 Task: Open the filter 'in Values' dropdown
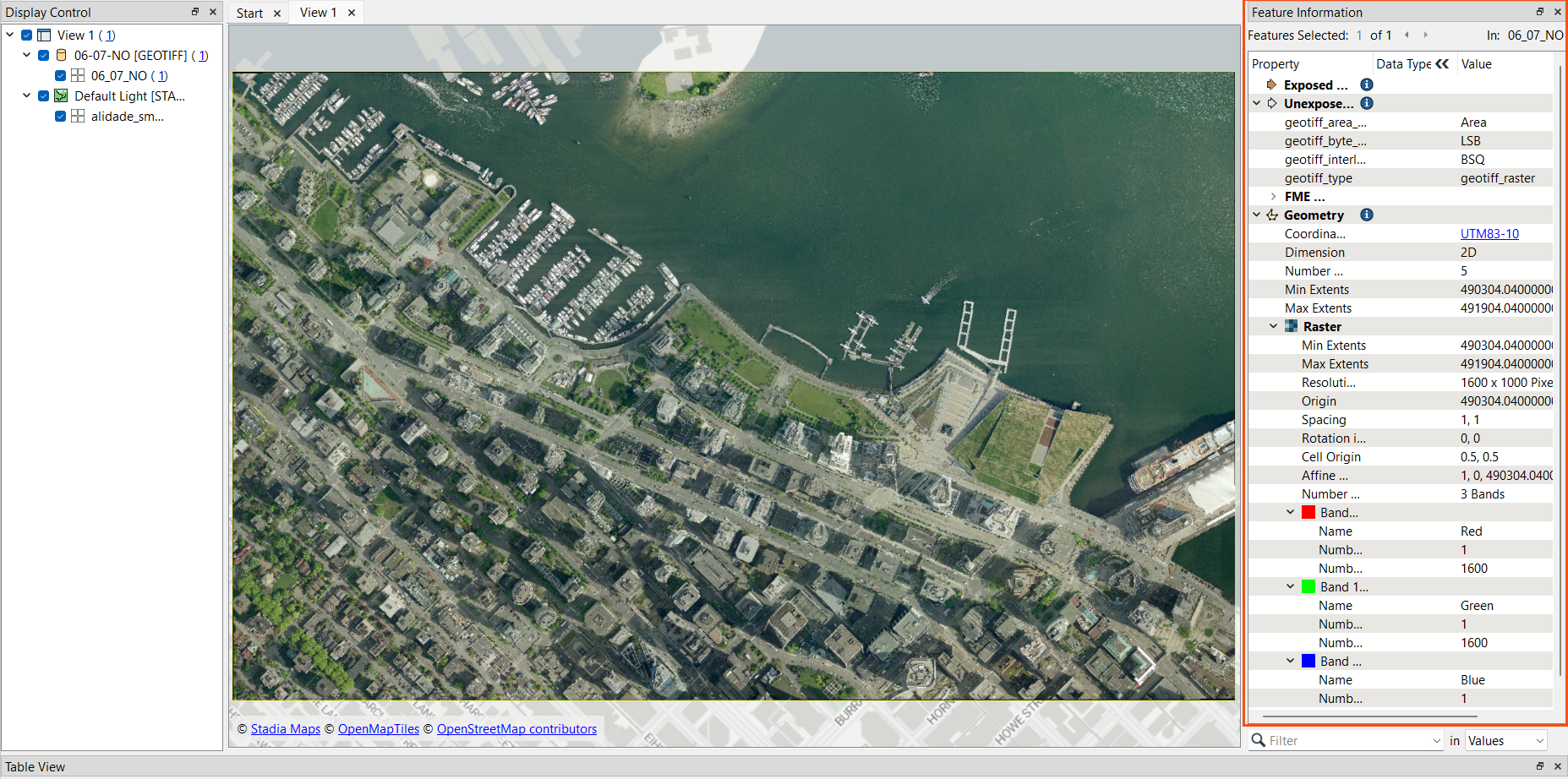pos(1505,740)
